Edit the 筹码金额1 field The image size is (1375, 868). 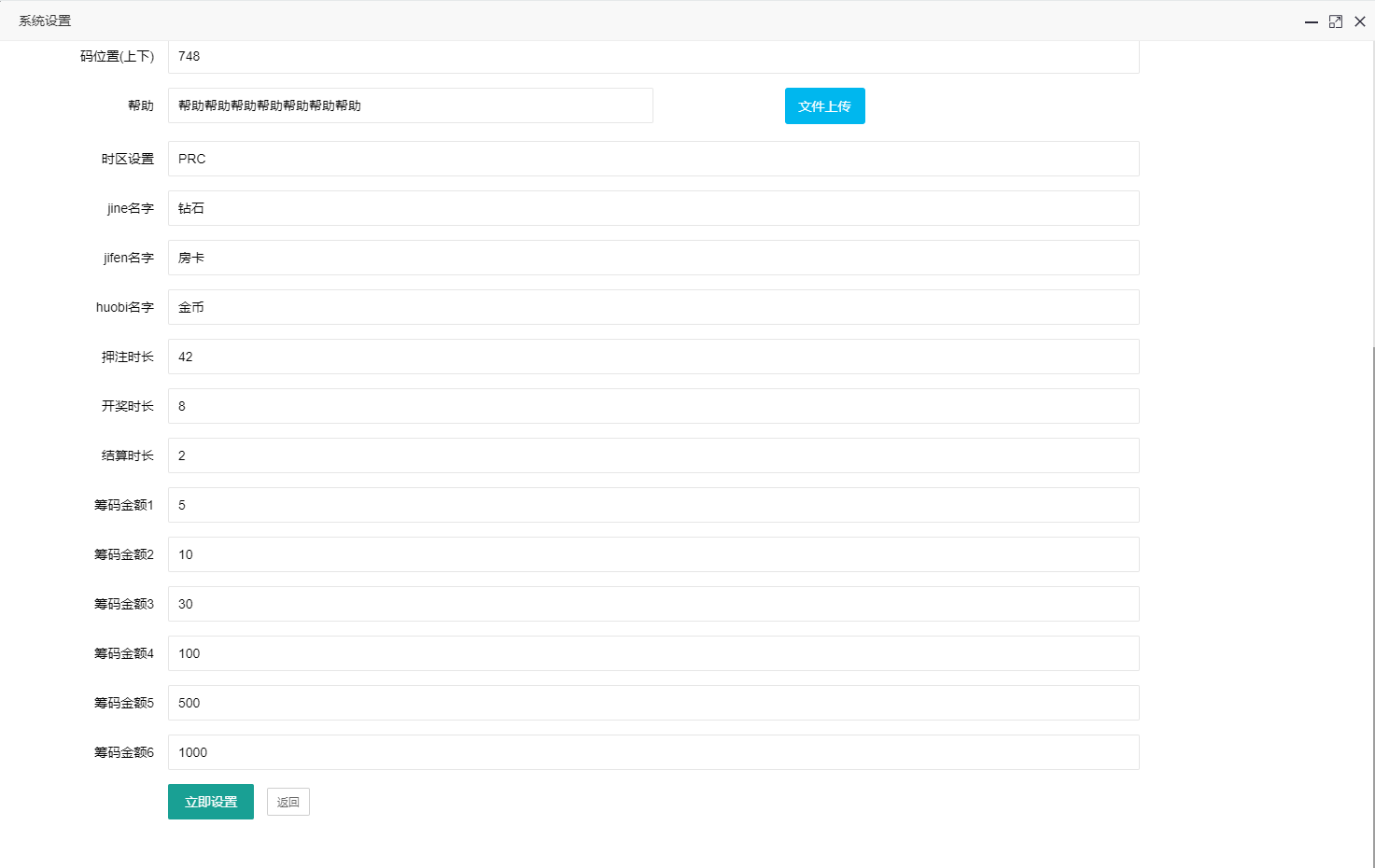(x=652, y=505)
